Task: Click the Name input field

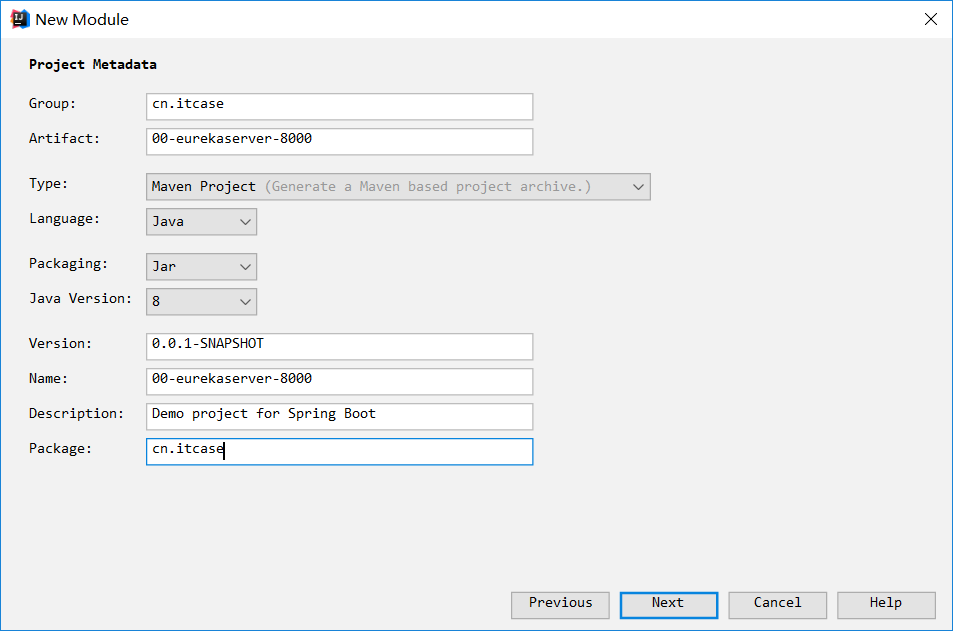Action: click(339, 381)
